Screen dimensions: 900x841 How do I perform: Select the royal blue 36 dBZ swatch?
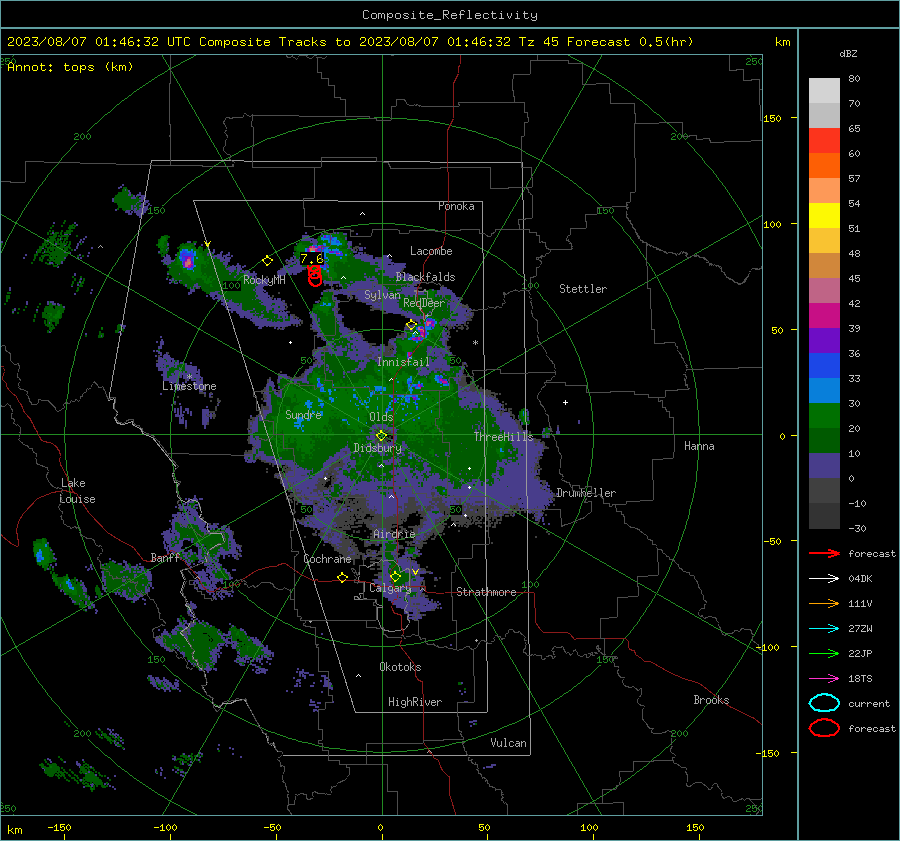[x=824, y=365]
